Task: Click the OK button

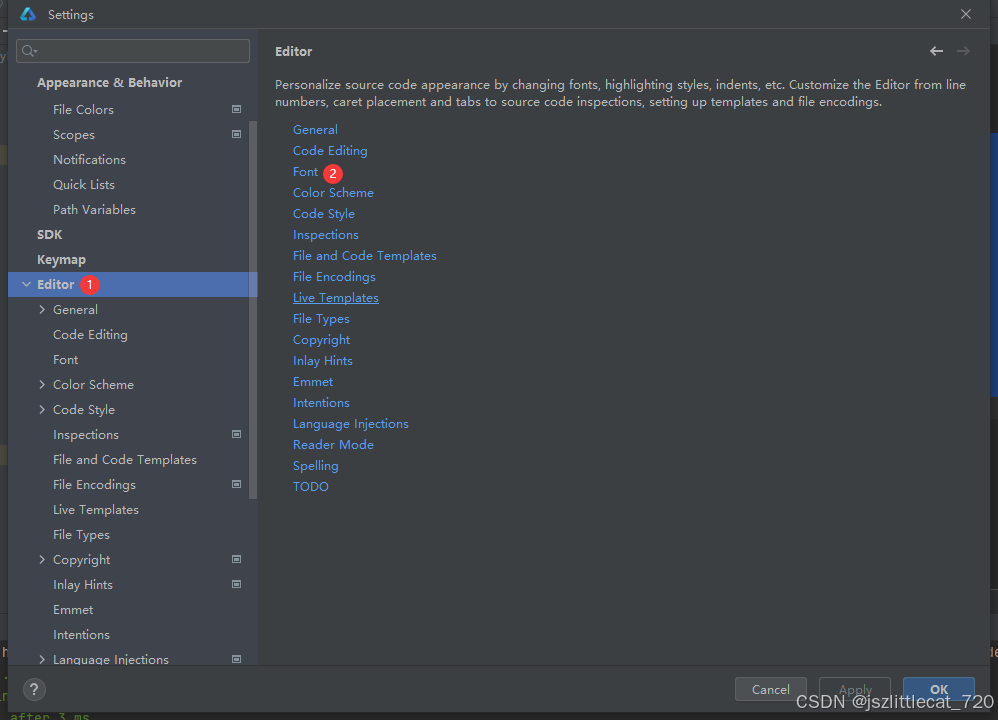Action: coord(938,689)
